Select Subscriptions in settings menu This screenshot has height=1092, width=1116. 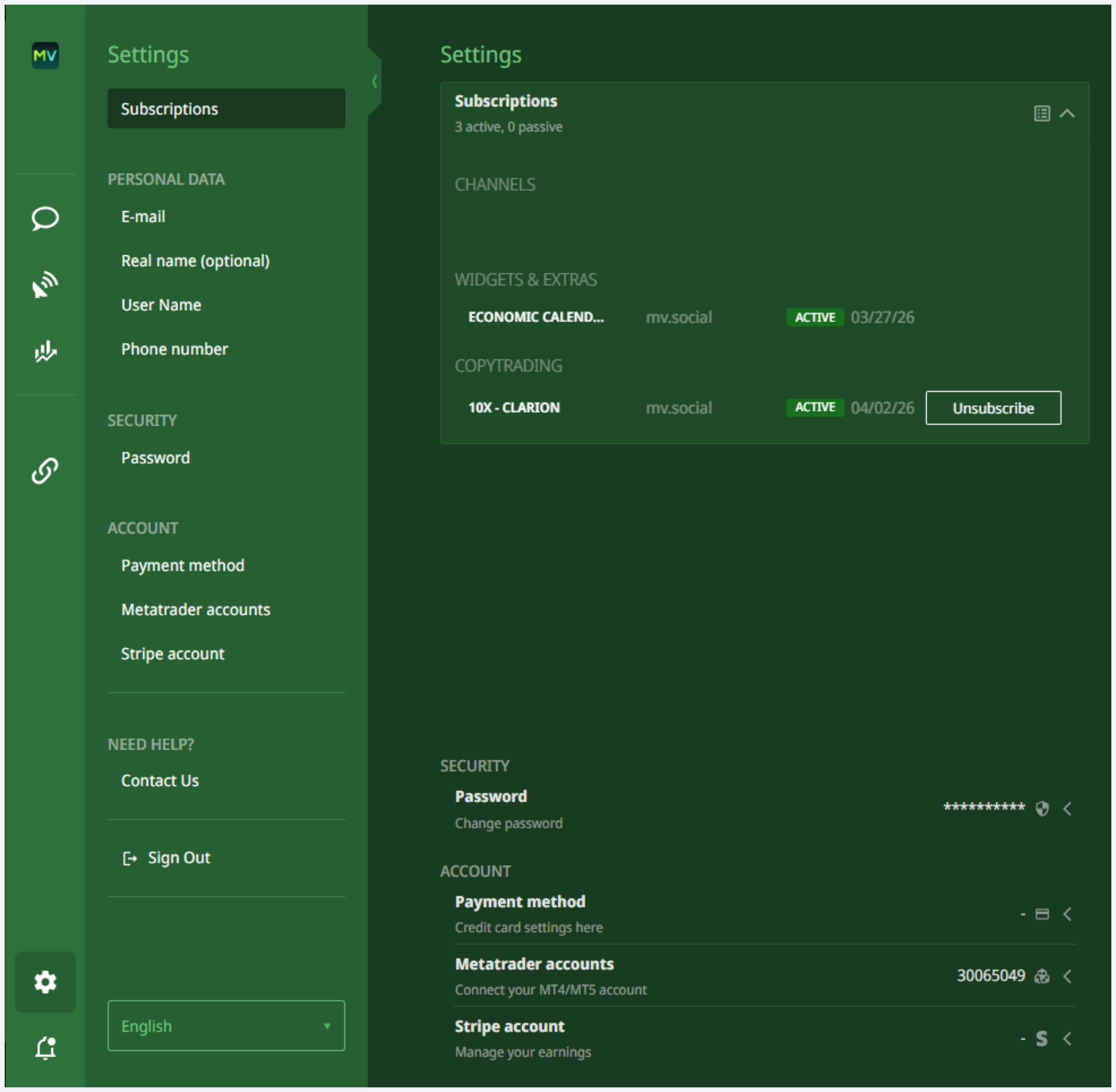226,108
